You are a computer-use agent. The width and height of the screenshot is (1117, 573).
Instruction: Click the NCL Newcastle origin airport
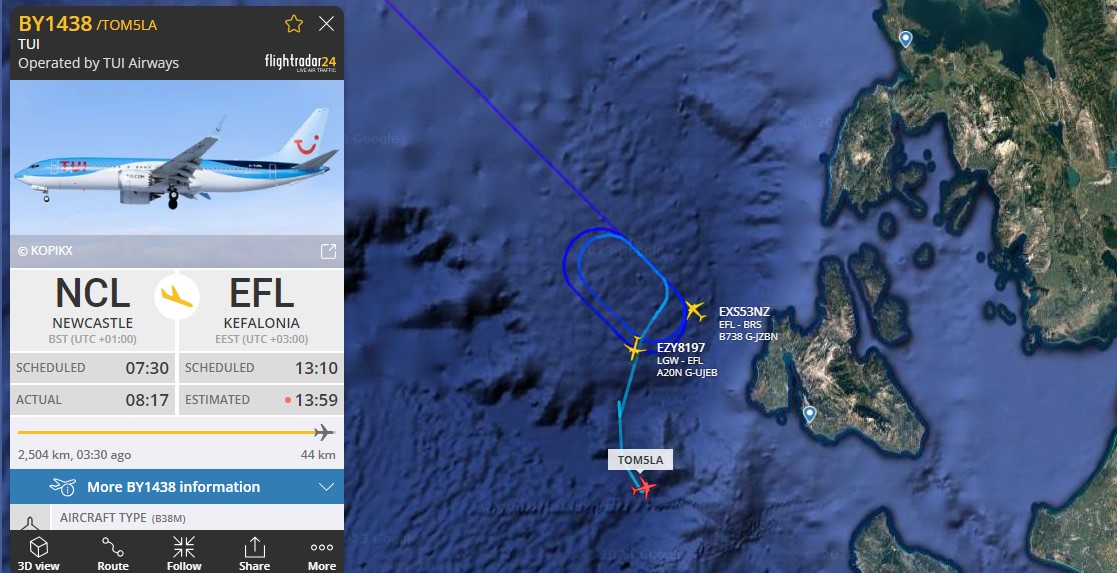pyautogui.click(x=93, y=307)
